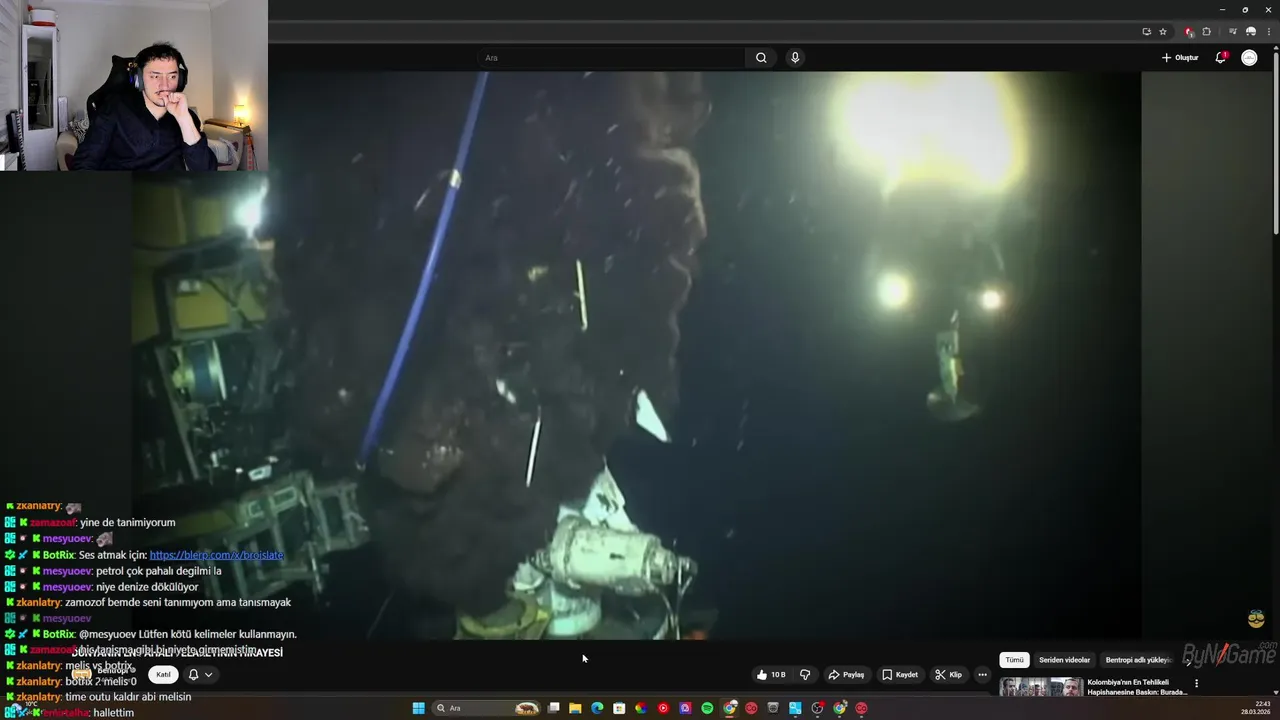
Task: Click the YouTube search magnifier button
Action: (x=761, y=58)
